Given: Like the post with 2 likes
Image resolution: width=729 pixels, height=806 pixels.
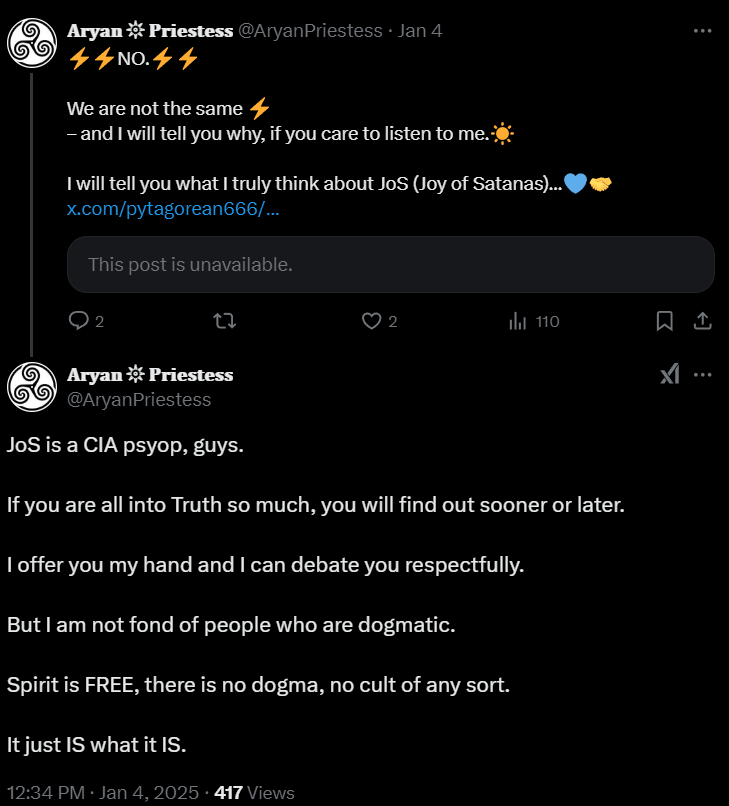Looking at the screenshot, I should click(372, 321).
